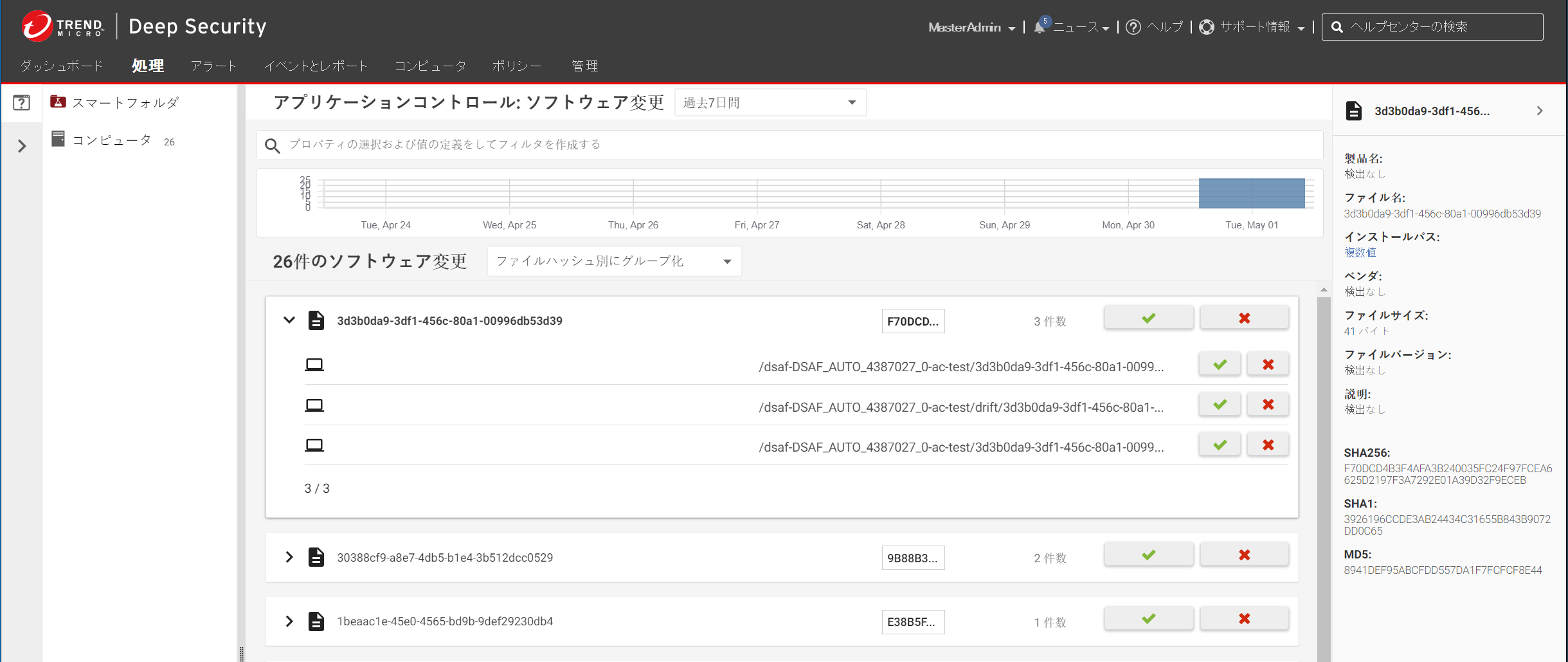Expand the 1beaac1e file group
The width and height of the screenshot is (1568, 662).
tap(289, 621)
